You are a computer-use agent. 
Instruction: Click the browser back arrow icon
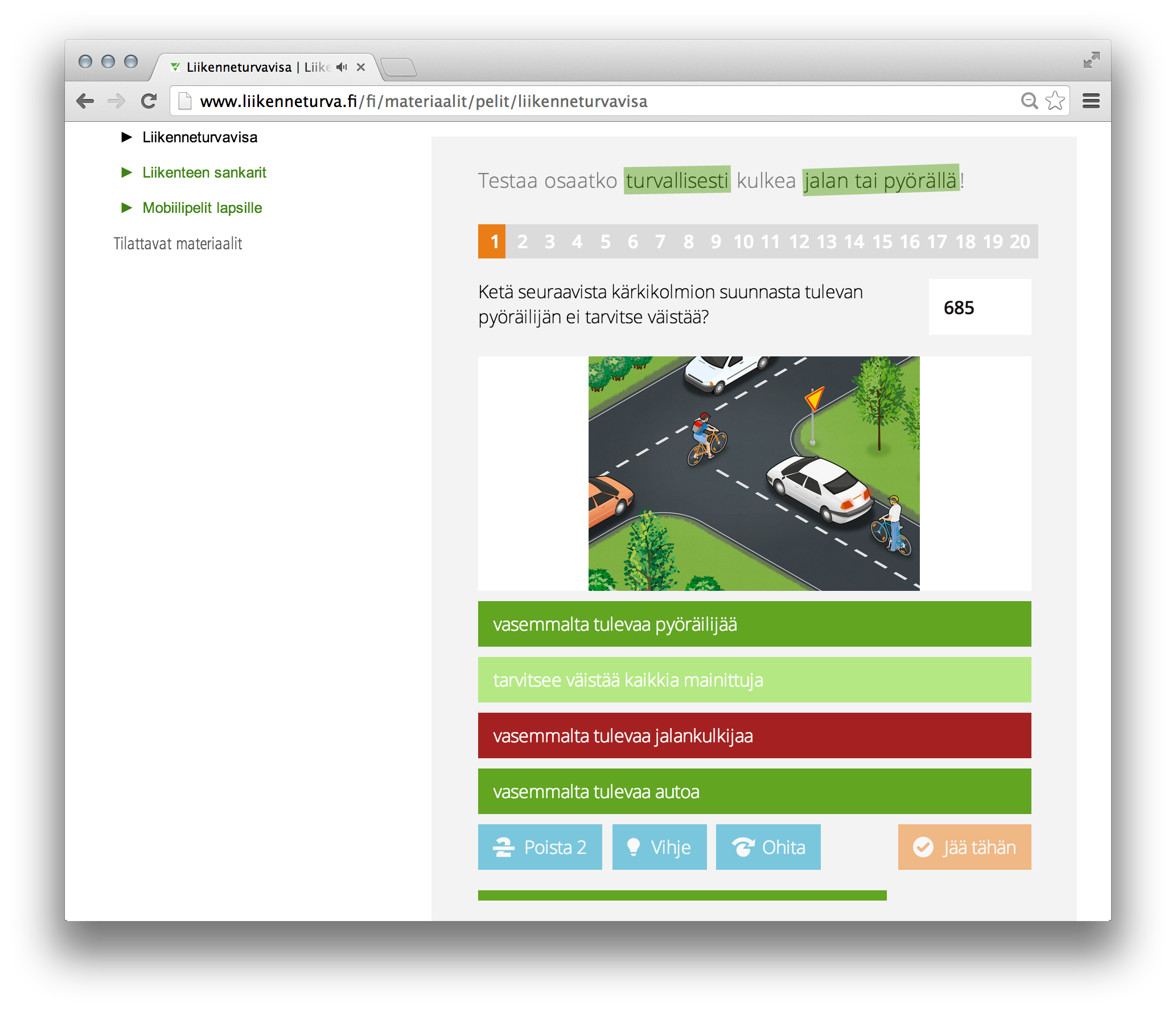[85, 101]
